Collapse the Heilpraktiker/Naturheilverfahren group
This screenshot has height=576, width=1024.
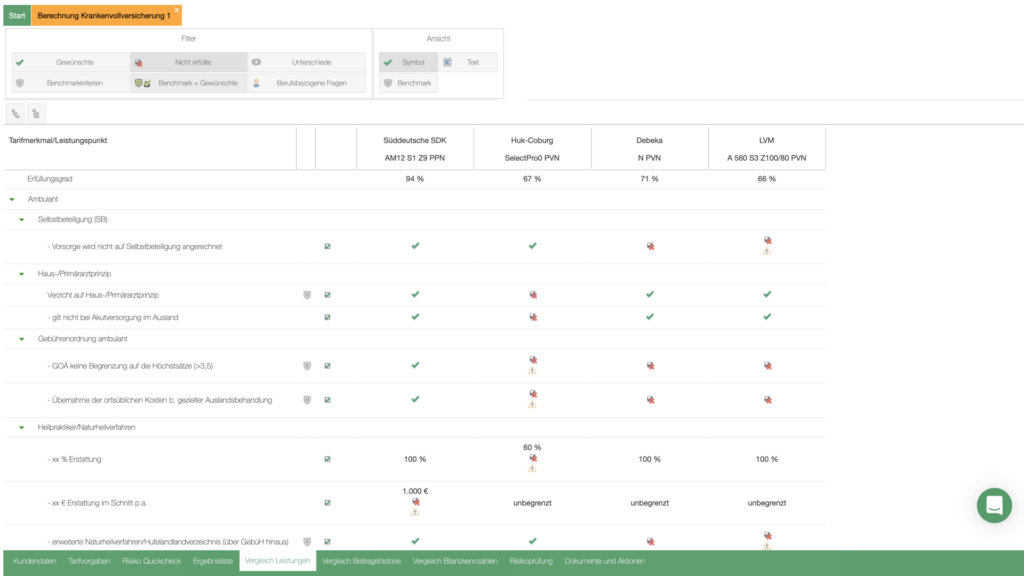[21, 427]
